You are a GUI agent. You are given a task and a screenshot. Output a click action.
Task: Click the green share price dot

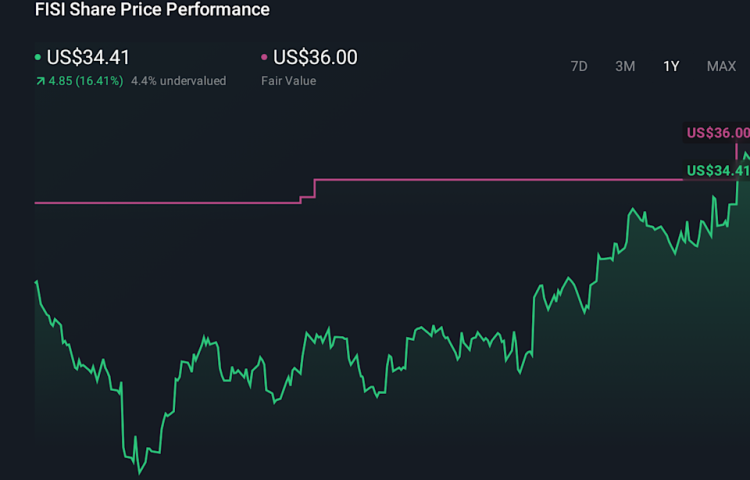click(38, 58)
